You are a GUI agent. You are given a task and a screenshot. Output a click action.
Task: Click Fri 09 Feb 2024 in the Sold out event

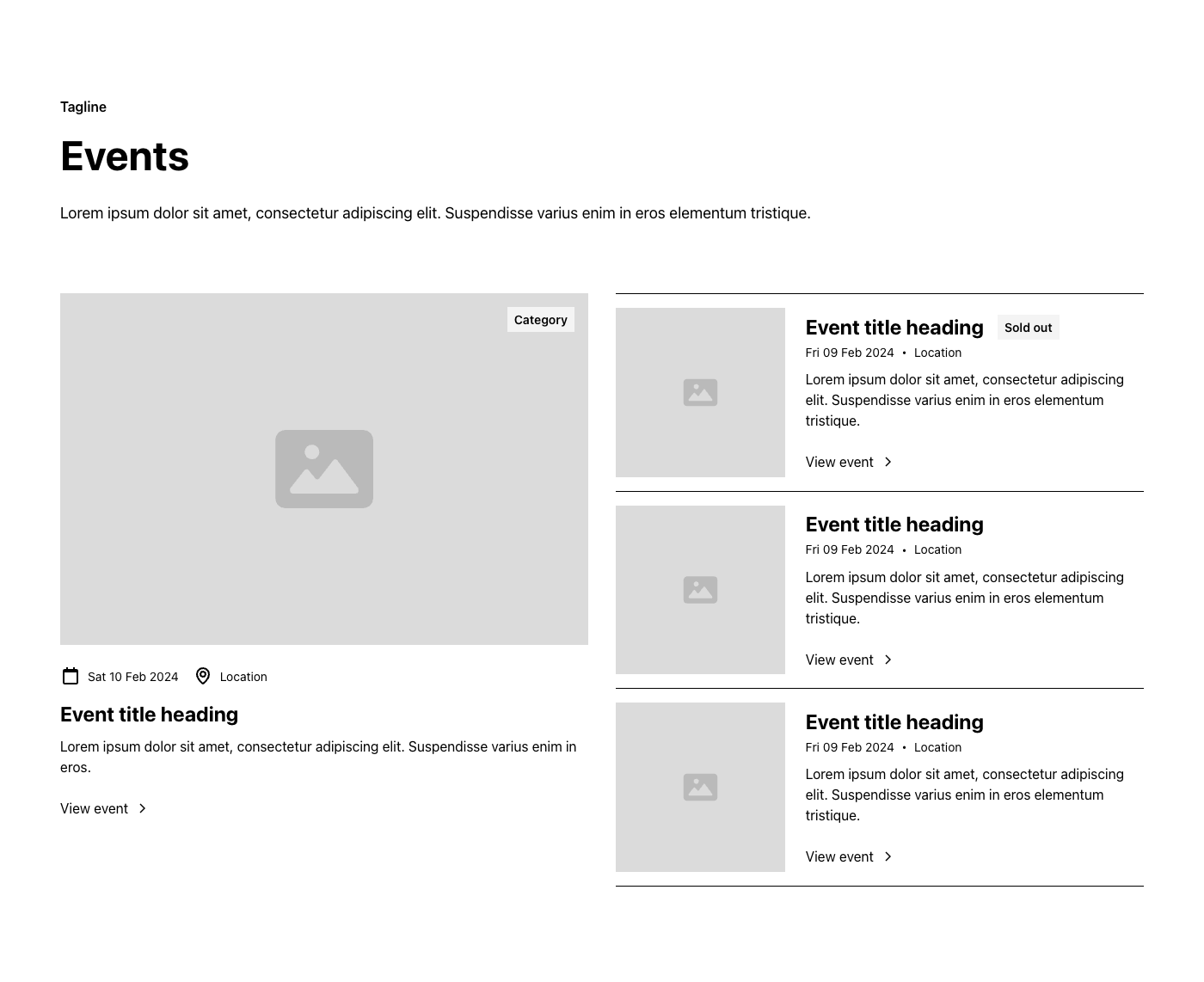[x=850, y=353]
